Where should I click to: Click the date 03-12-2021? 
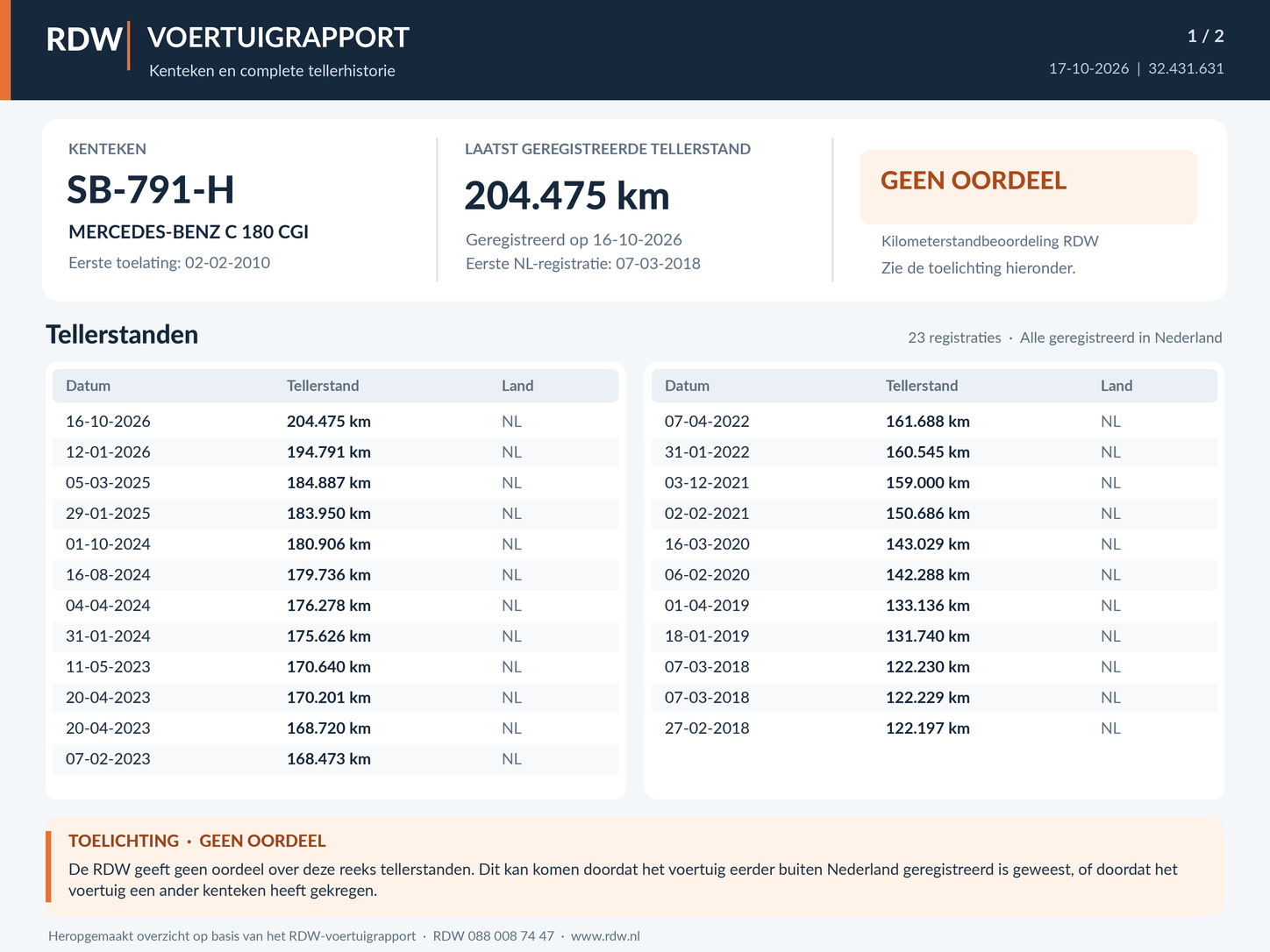click(x=707, y=483)
